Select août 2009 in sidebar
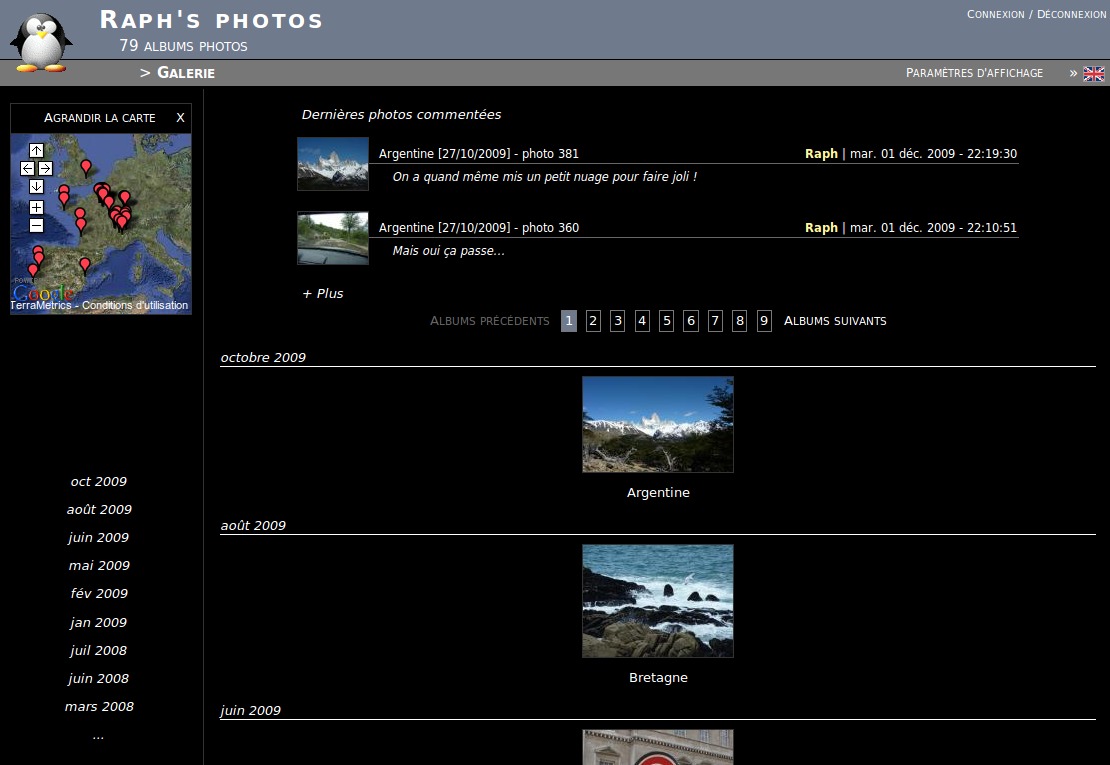The height and width of the screenshot is (765, 1110). point(99,509)
